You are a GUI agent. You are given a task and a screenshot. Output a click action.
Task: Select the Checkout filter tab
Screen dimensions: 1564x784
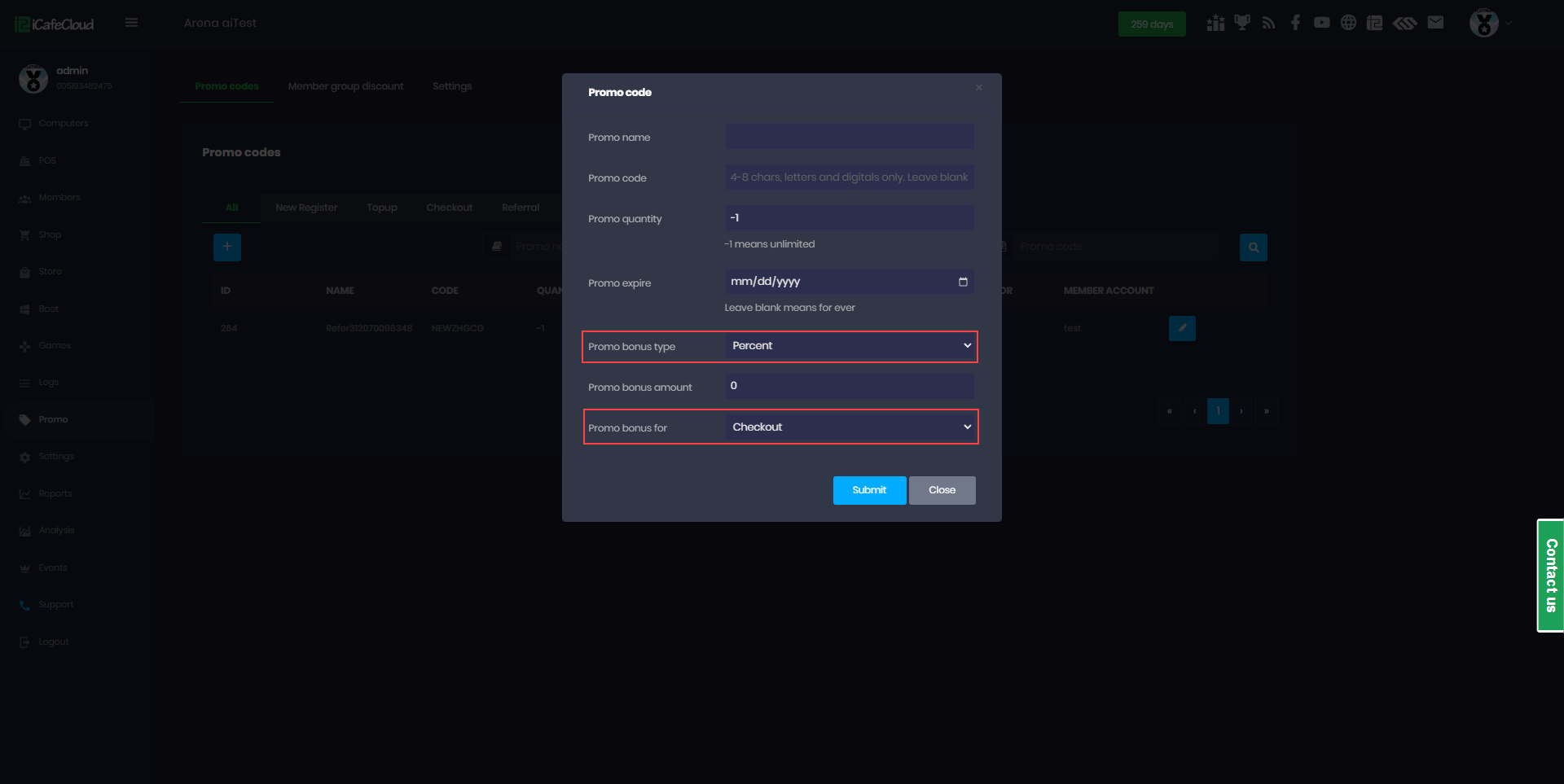(x=450, y=208)
